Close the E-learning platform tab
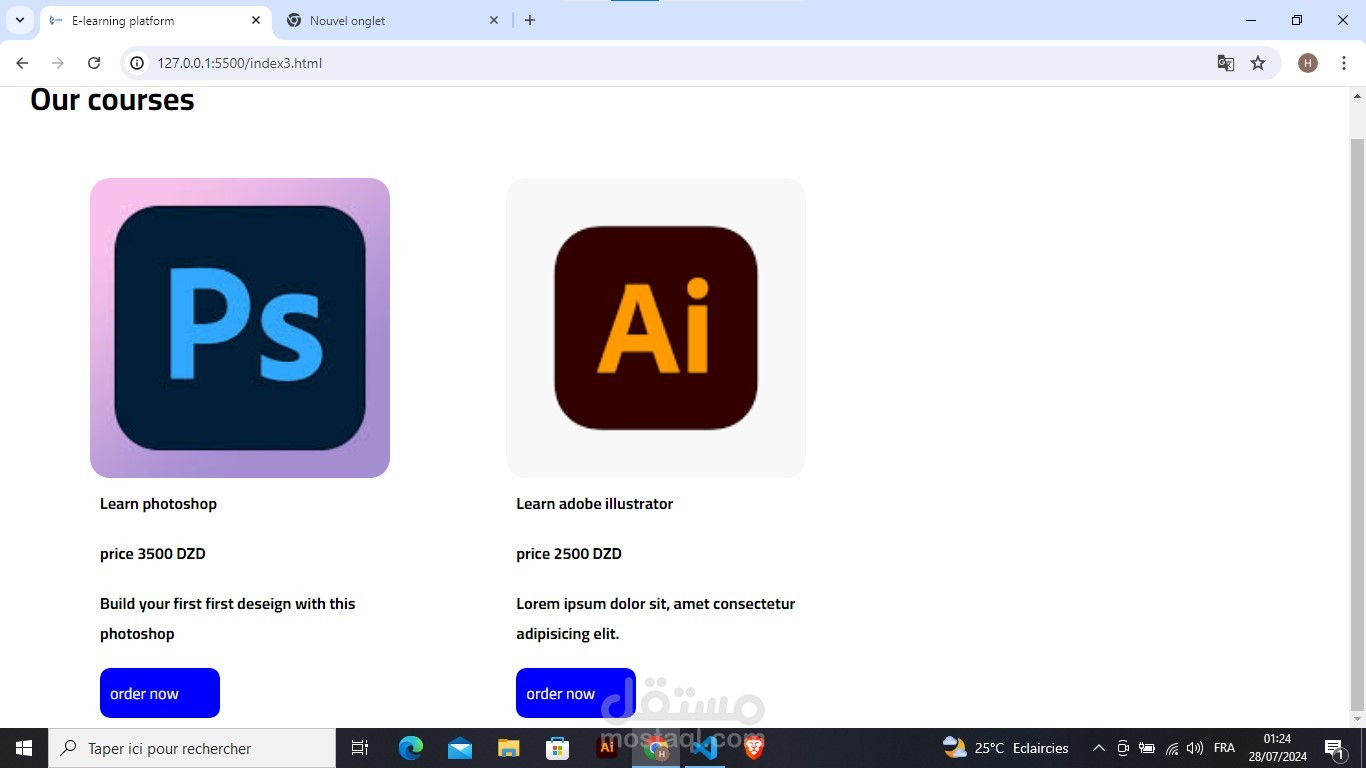1366x768 pixels. [x=256, y=20]
